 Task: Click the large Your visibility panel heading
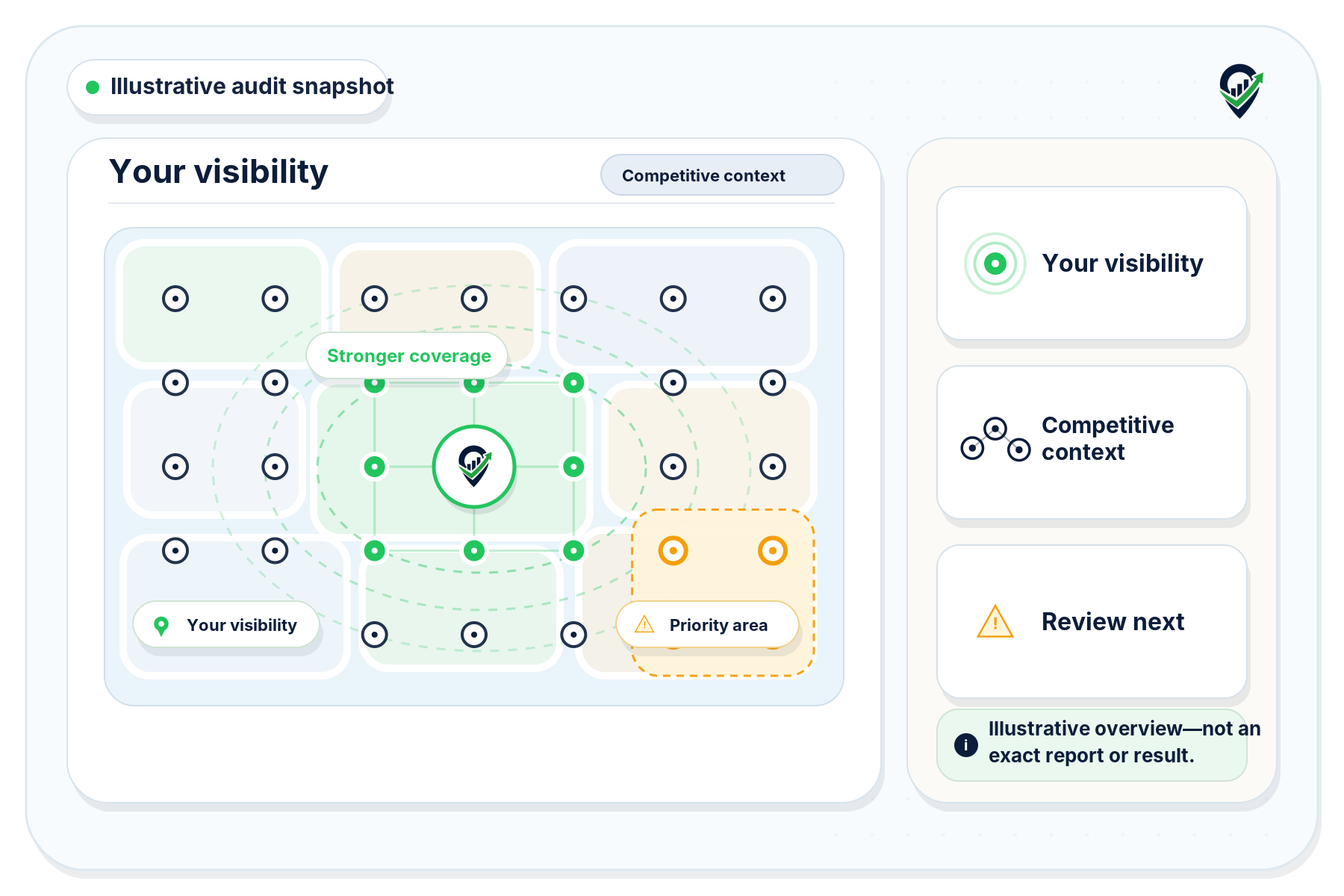click(219, 172)
